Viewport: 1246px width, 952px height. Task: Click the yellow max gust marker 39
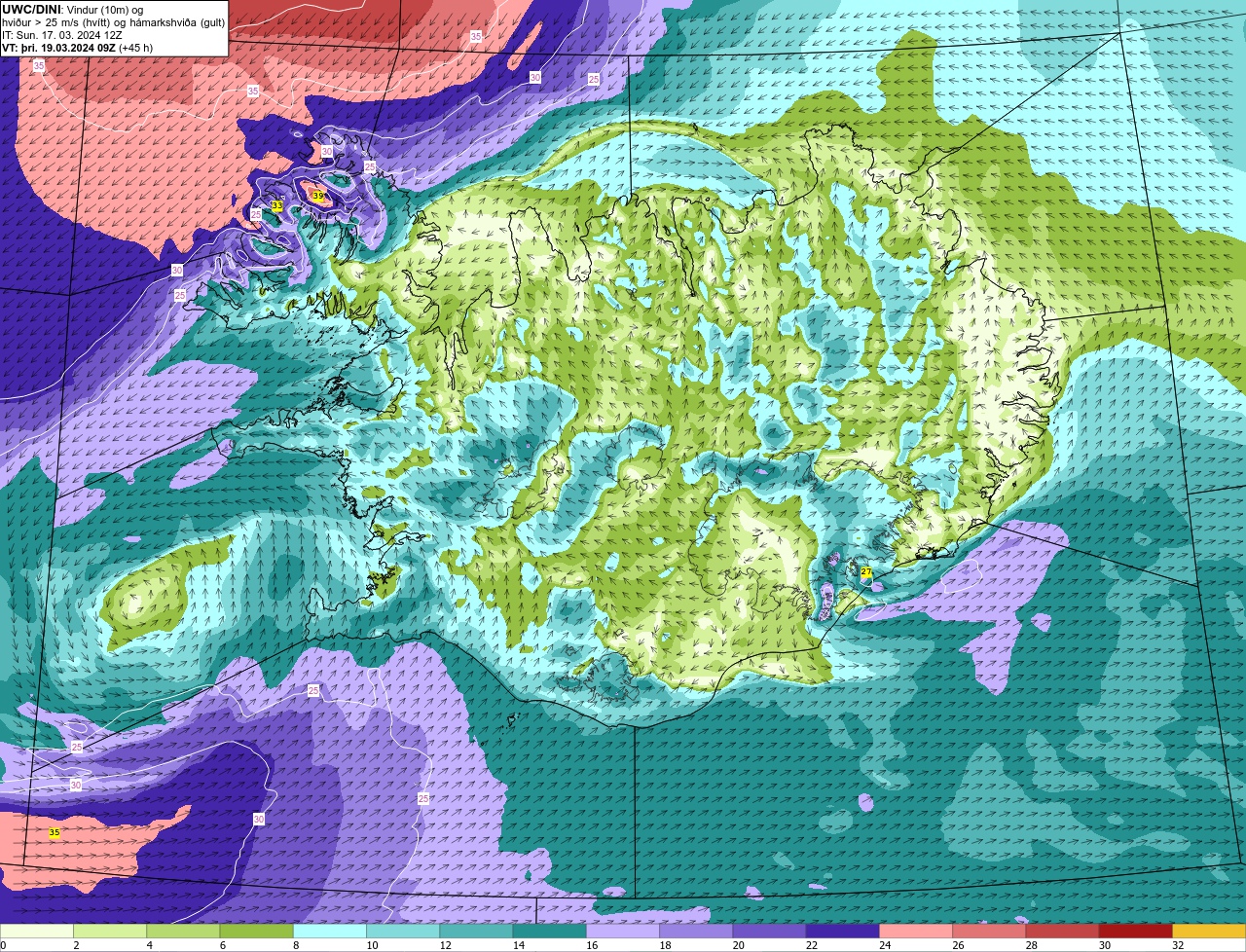click(317, 197)
